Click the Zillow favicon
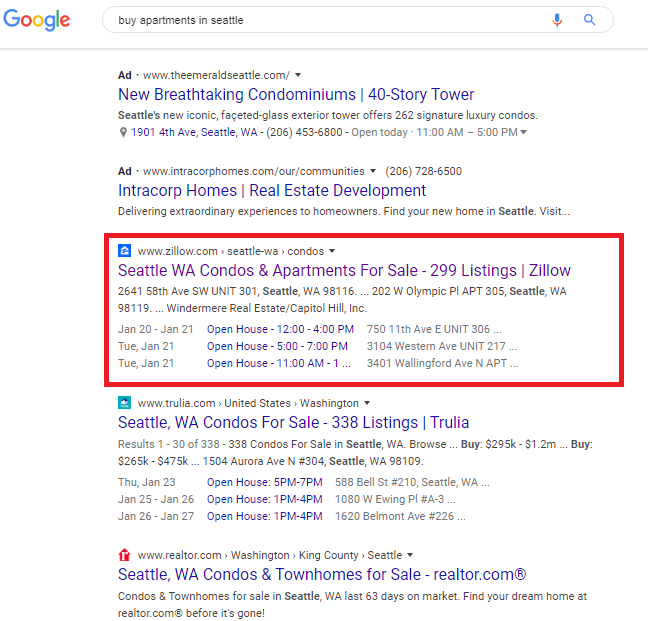This screenshot has height=621, width=648. point(124,251)
